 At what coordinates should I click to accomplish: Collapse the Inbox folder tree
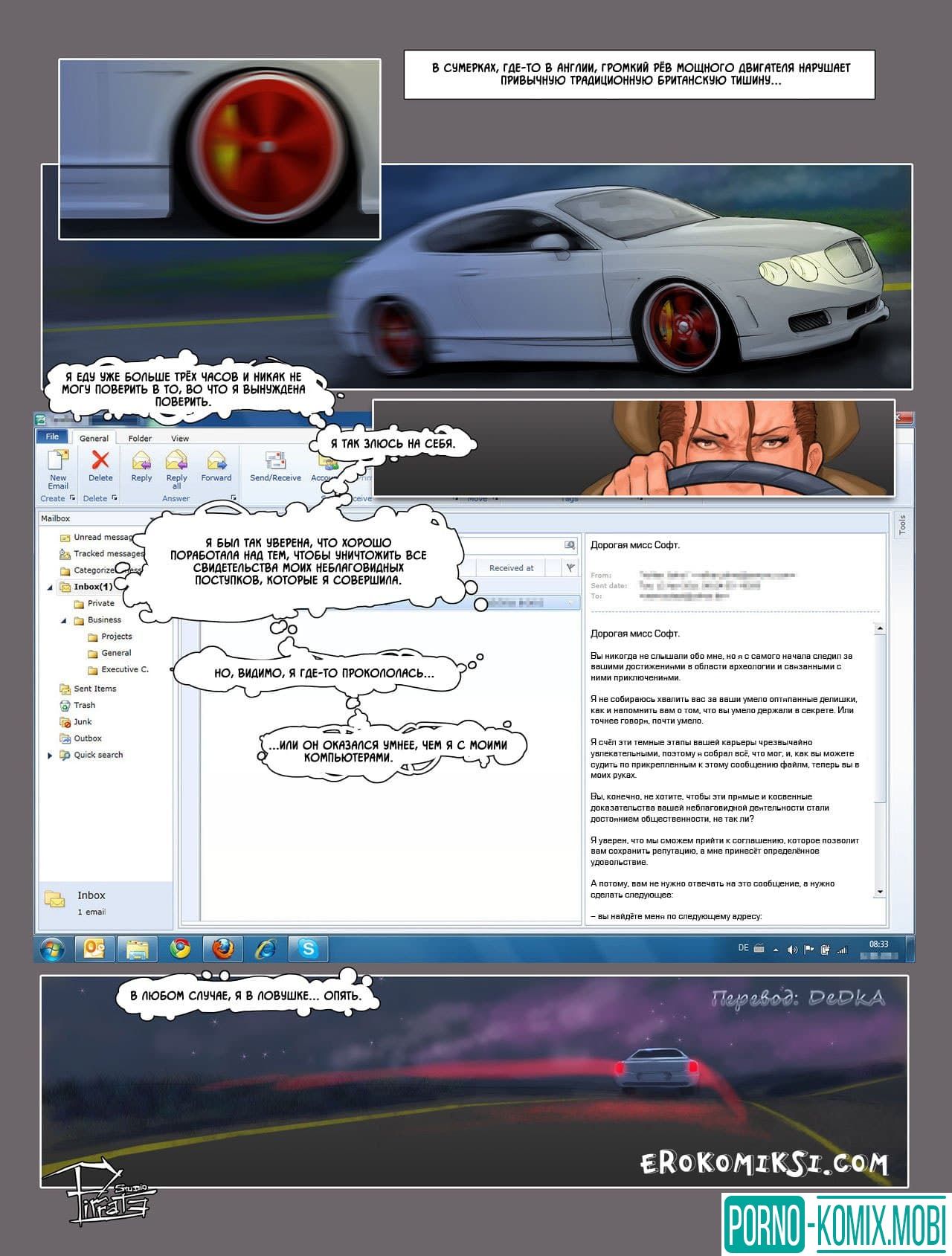coord(50,587)
